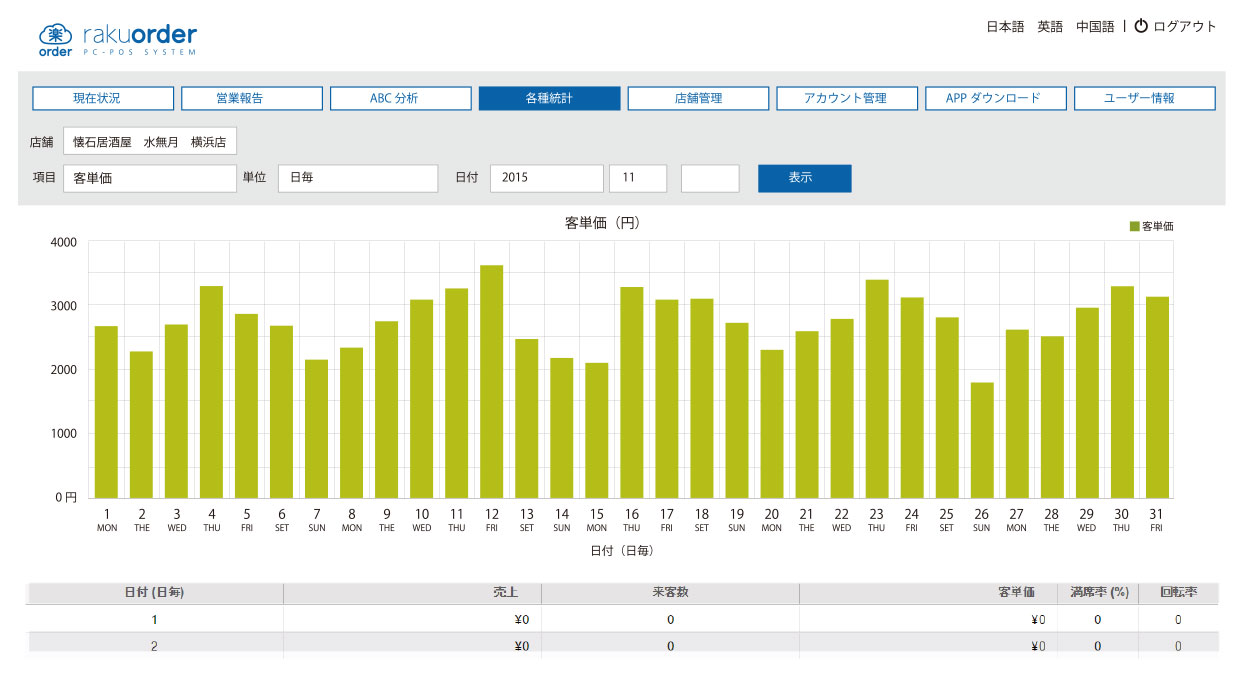The height and width of the screenshot is (674, 1246).
Task: Click the bar for day 16 THU
Action: pyautogui.click(x=631, y=392)
